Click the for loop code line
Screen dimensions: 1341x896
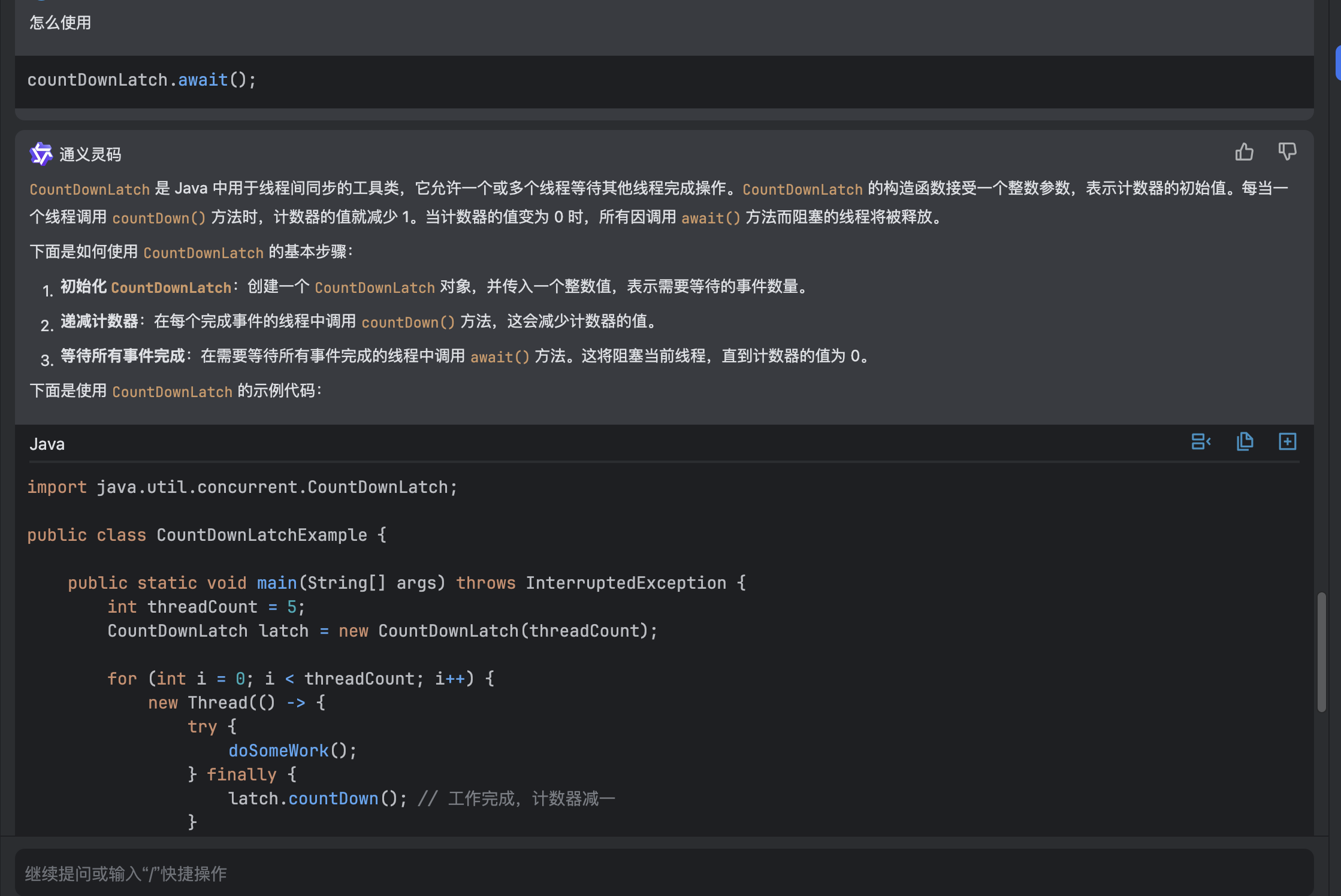301,679
